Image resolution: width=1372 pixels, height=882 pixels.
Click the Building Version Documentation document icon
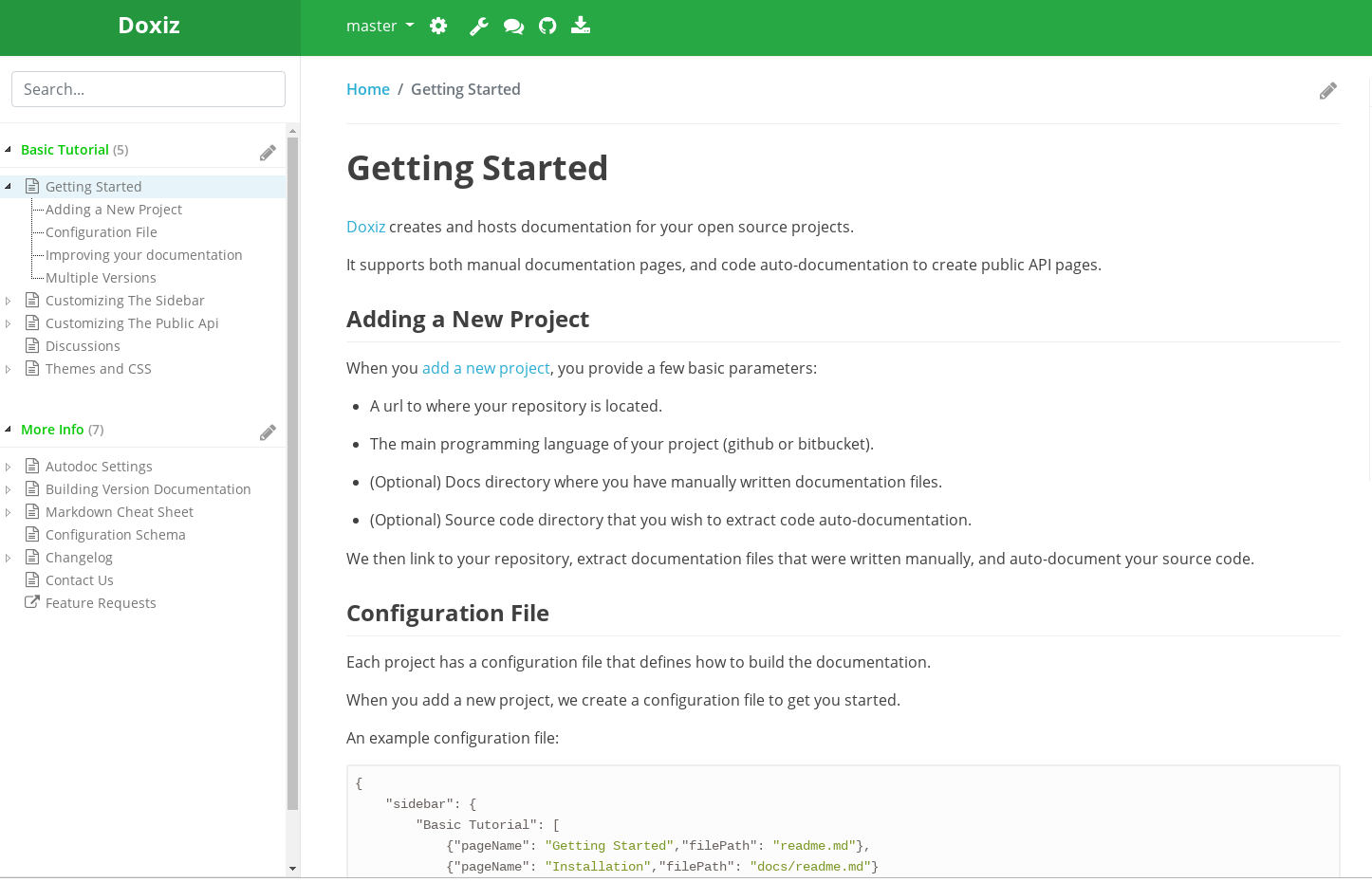coord(32,488)
